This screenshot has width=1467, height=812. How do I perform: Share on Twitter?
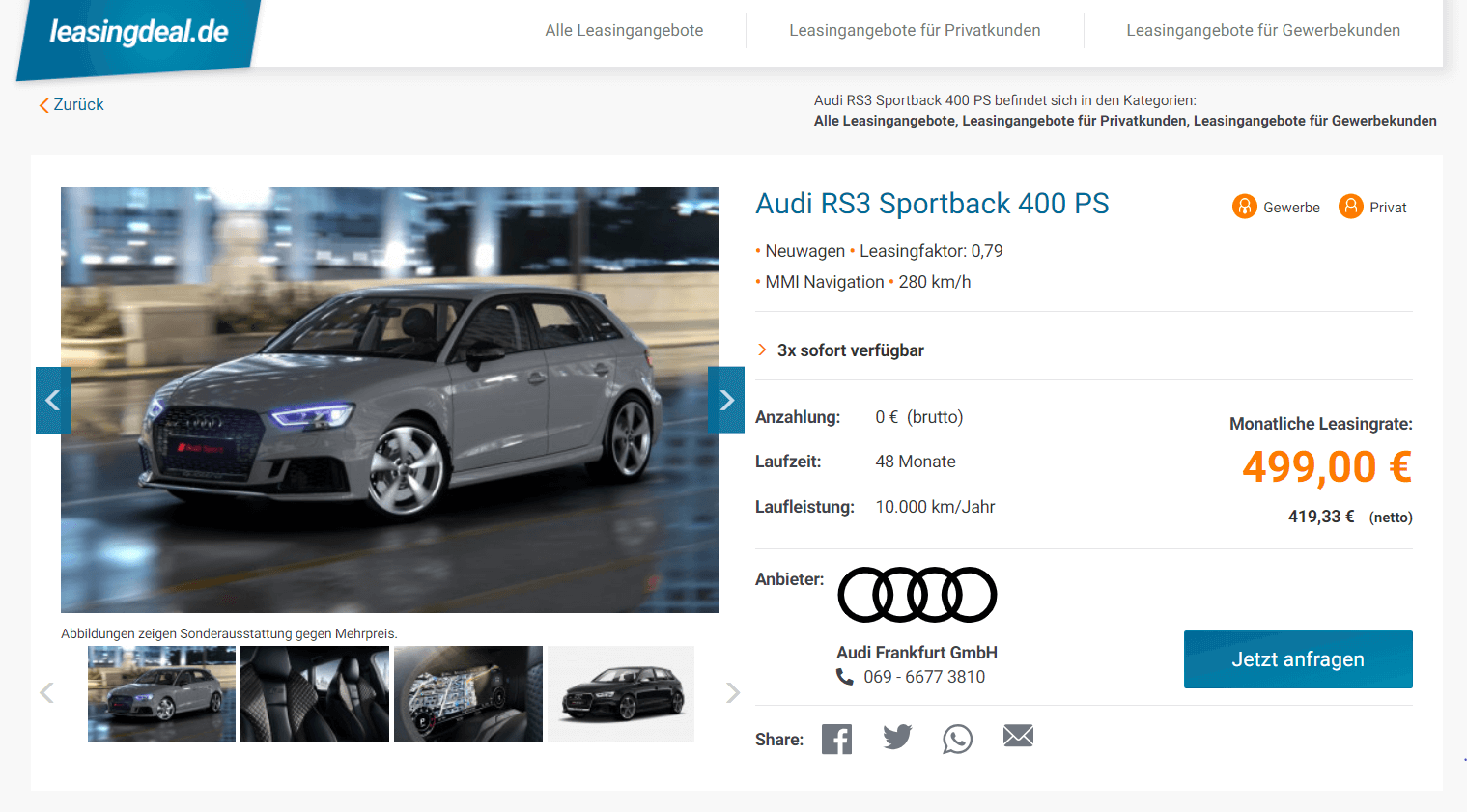897,738
